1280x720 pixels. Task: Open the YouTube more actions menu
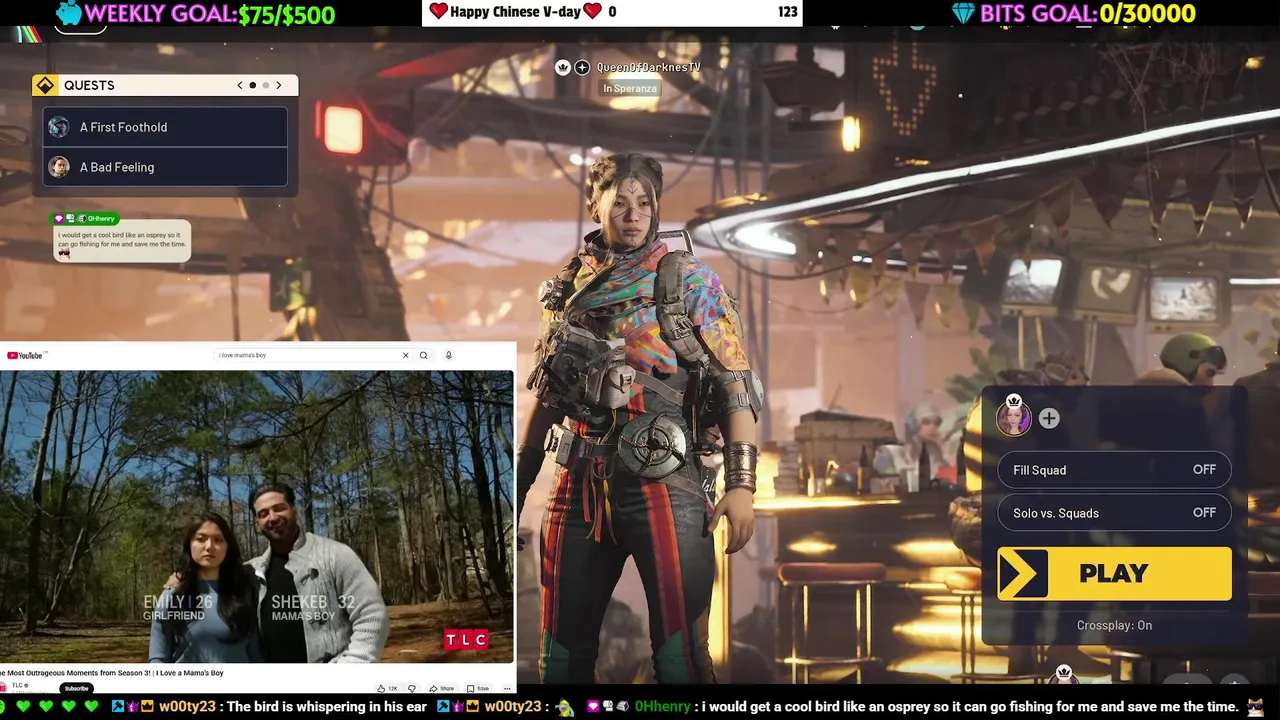click(507, 688)
